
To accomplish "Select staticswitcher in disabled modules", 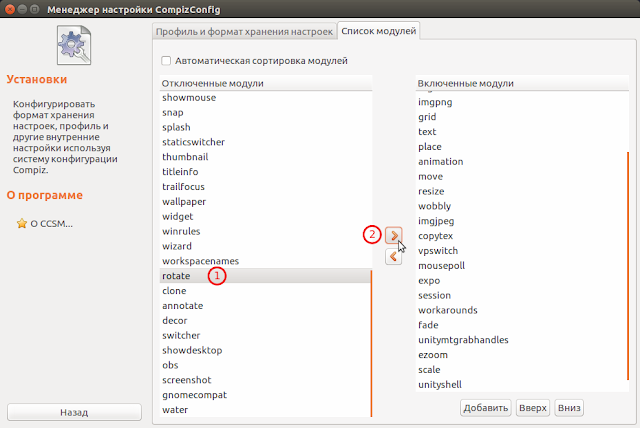I will pos(265,142).
